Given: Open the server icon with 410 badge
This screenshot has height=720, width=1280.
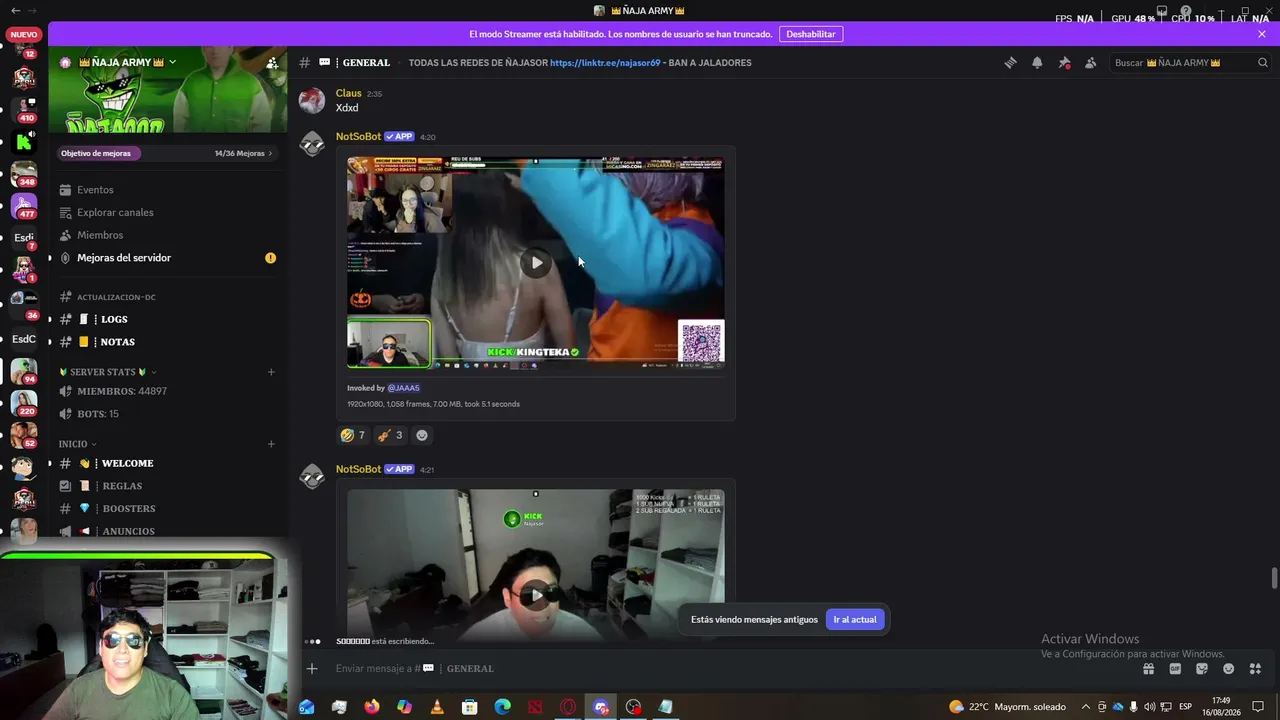Looking at the screenshot, I should pyautogui.click(x=23, y=109).
